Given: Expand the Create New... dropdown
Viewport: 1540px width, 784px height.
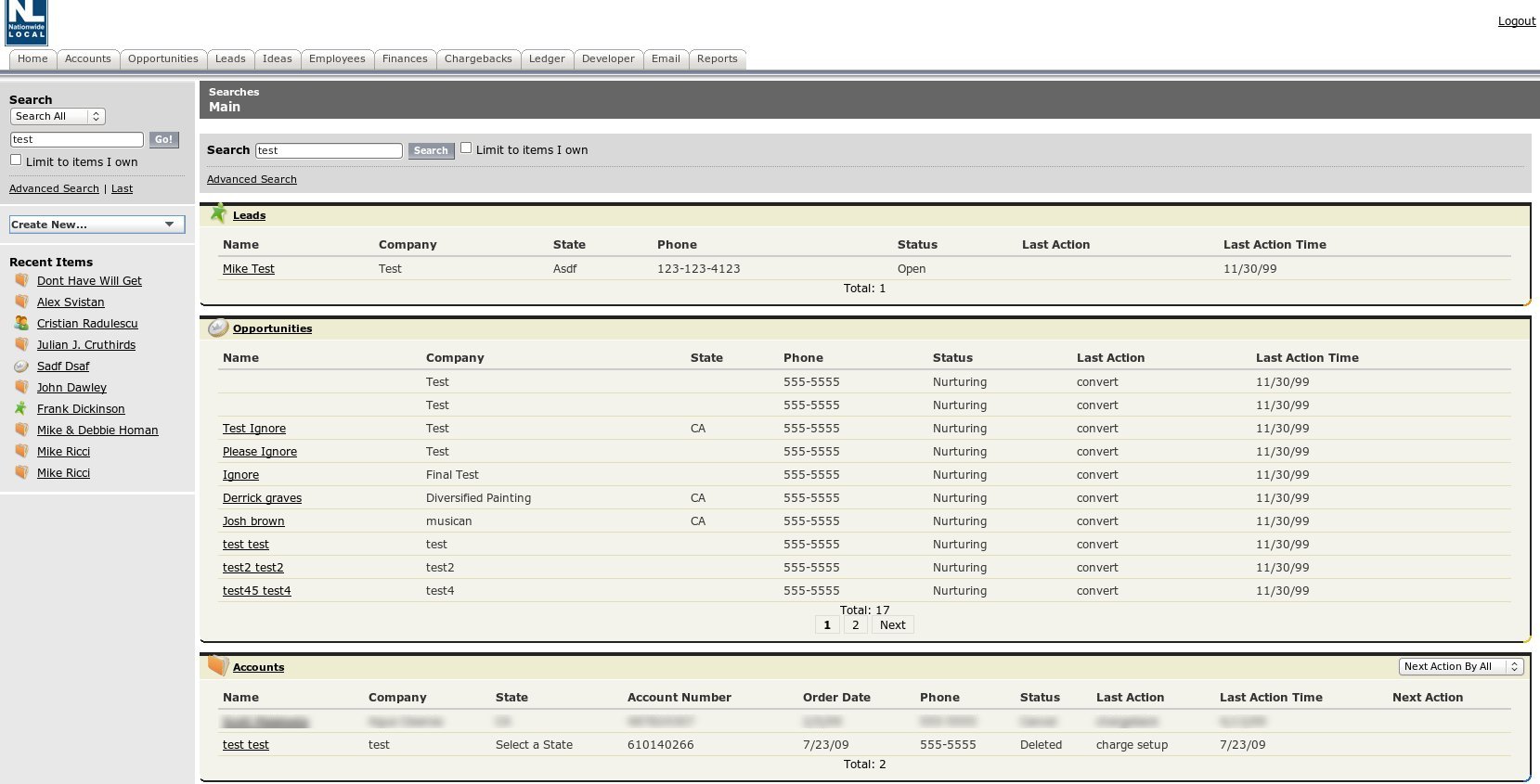Looking at the screenshot, I should (97, 225).
